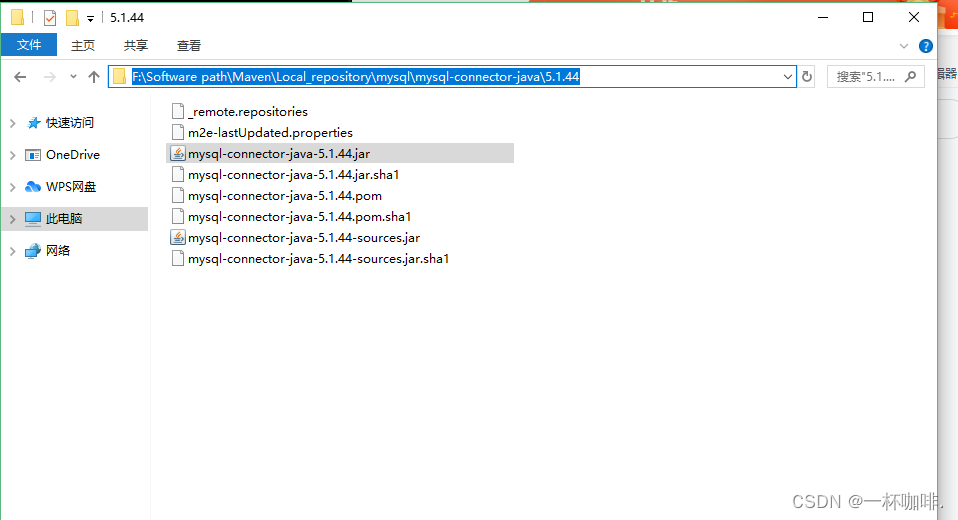Open recent locations dropdown arrow

(73, 76)
